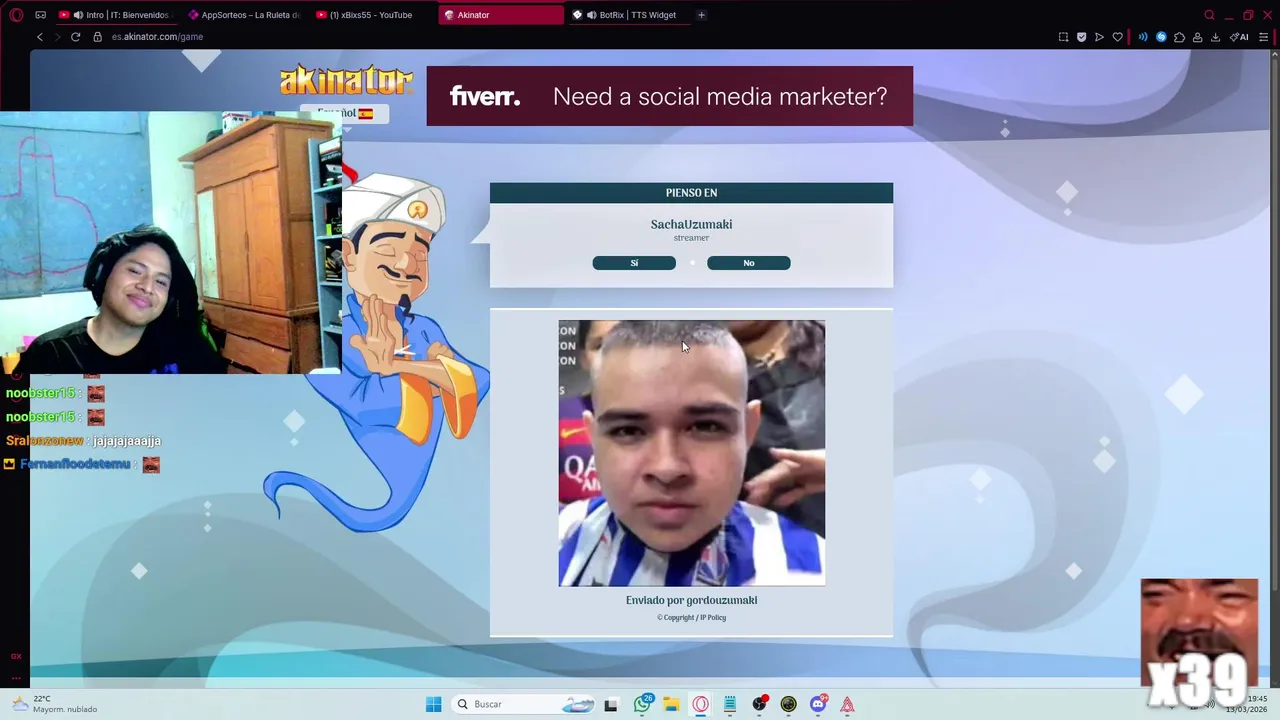Take a snapshot with the toolbar snapshot icon
The width and height of the screenshot is (1280, 720).
1063,37
